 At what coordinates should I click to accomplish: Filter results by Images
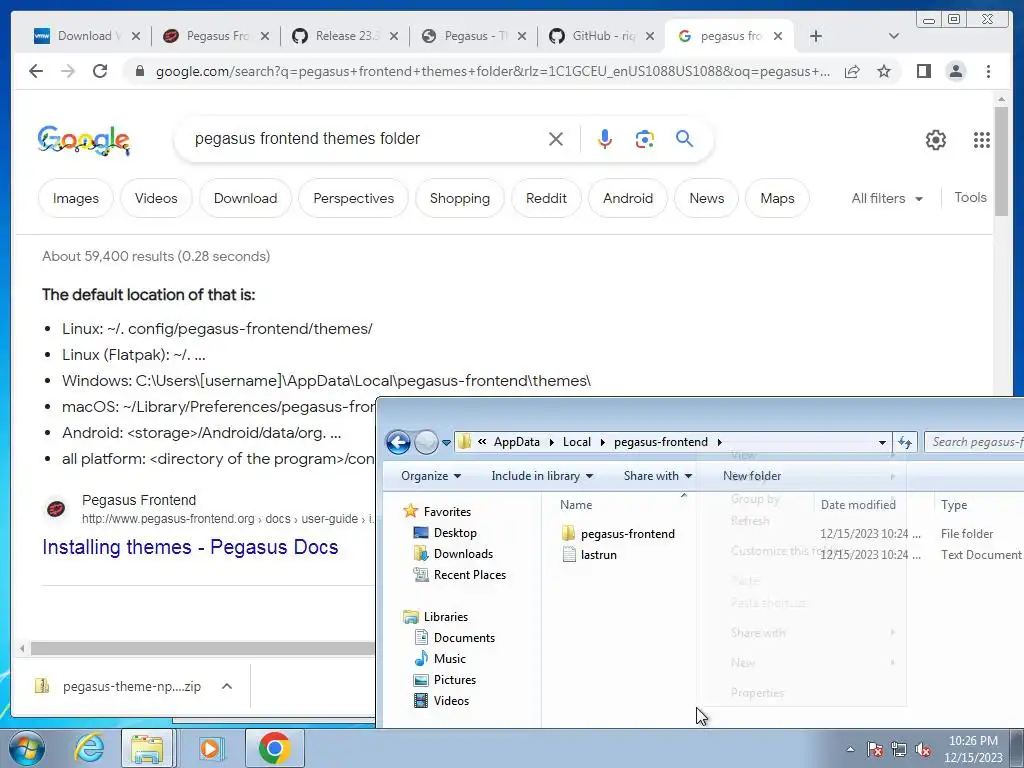76,198
